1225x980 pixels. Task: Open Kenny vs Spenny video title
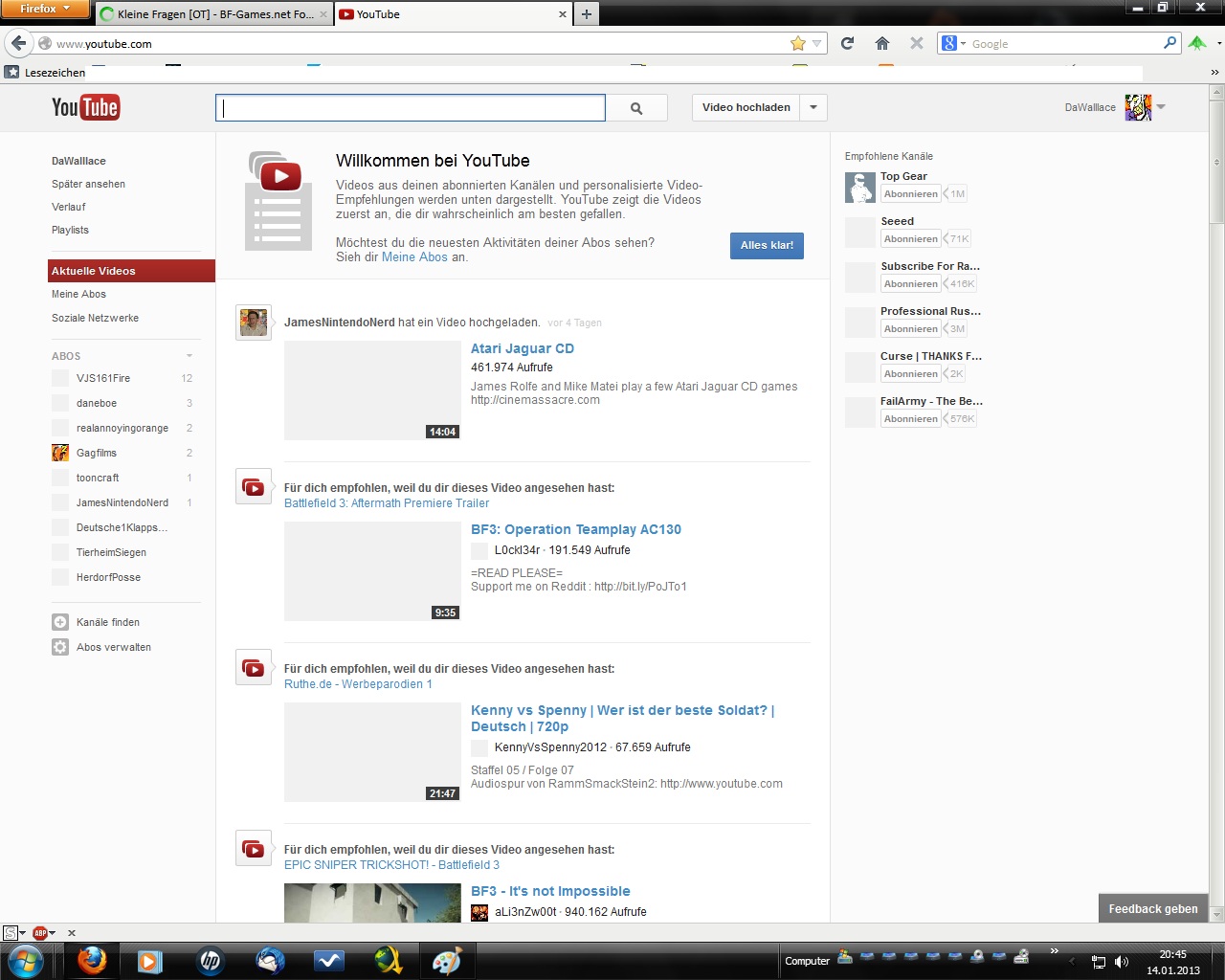(622, 718)
